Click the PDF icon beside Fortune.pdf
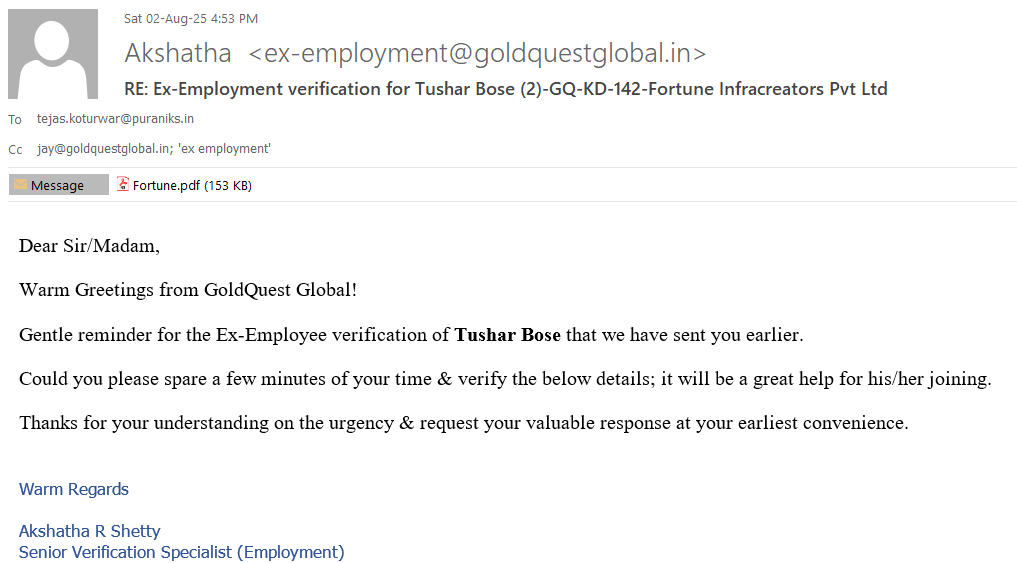The height and width of the screenshot is (563, 1017). (x=123, y=185)
